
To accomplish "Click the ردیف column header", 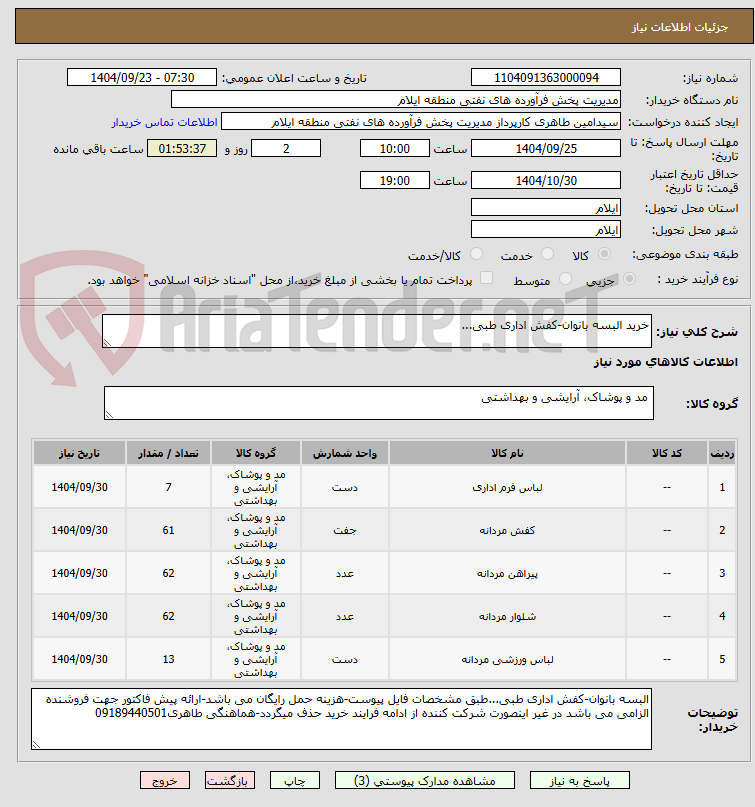I will (x=722, y=453).
